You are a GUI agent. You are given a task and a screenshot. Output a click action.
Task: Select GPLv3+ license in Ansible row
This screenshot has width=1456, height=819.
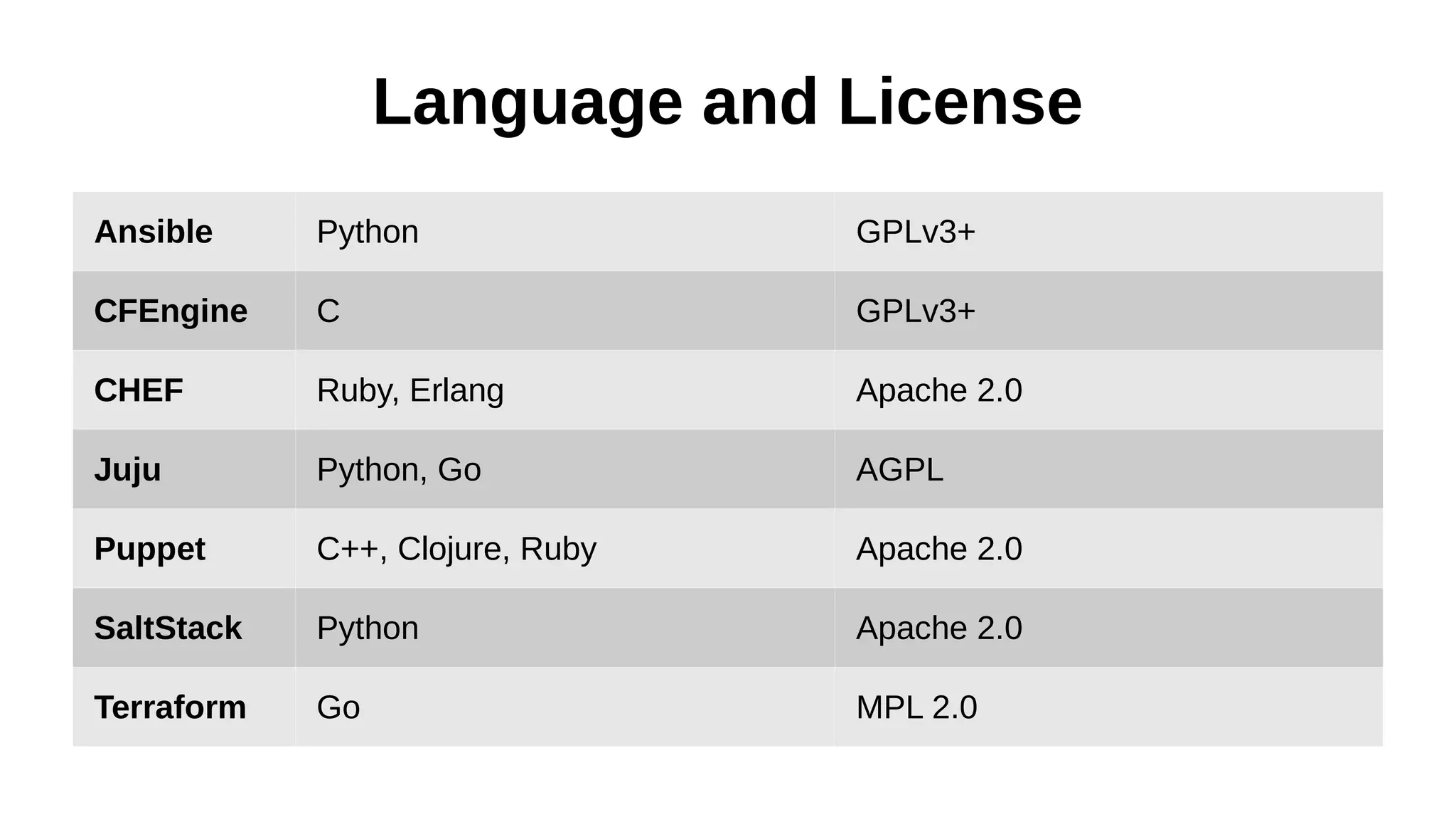(916, 232)
